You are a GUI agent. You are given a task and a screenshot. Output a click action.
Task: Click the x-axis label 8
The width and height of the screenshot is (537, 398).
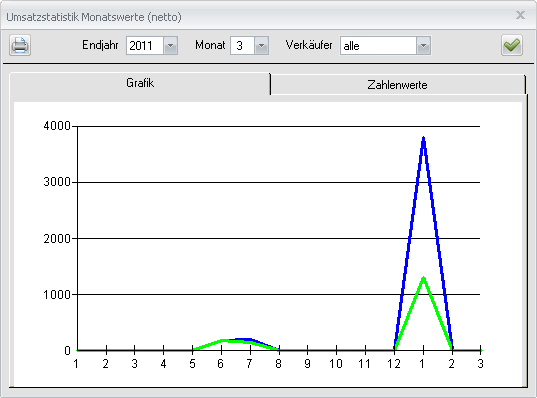pos(278,363)
